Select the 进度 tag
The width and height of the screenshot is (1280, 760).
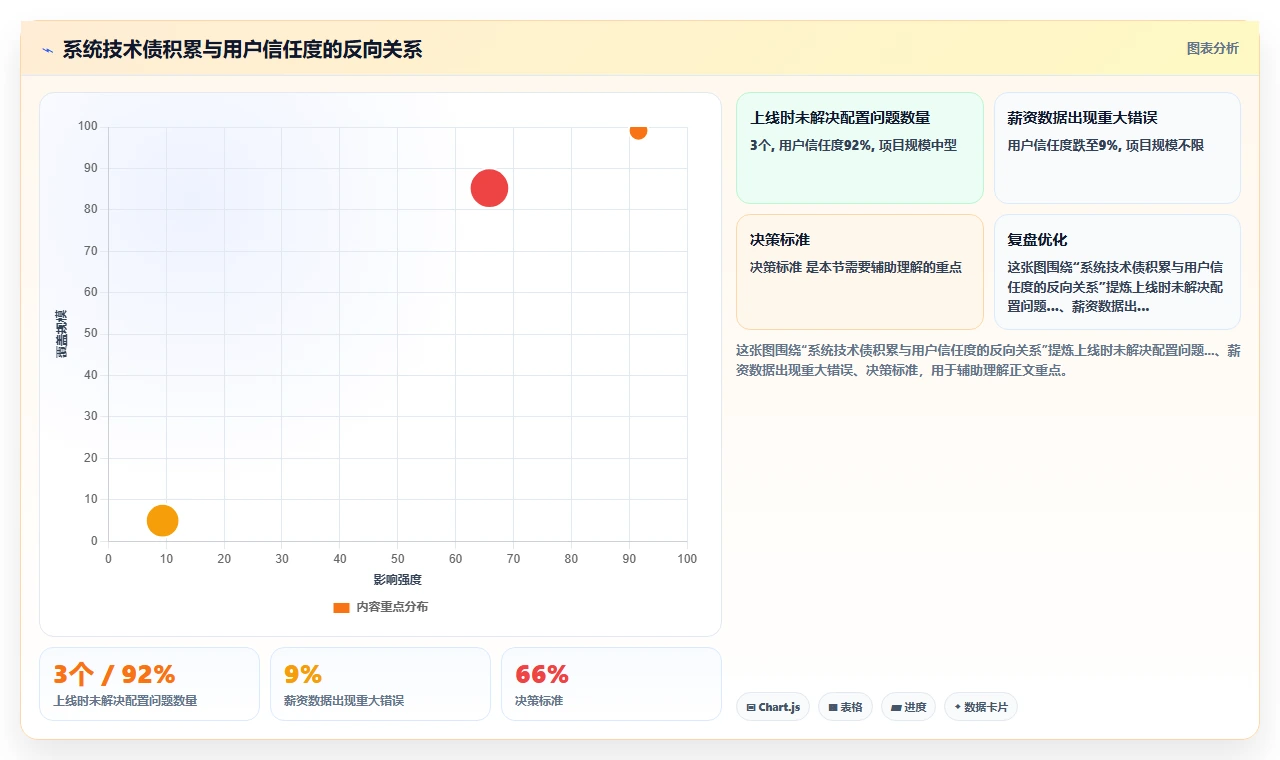pos(908,707)
